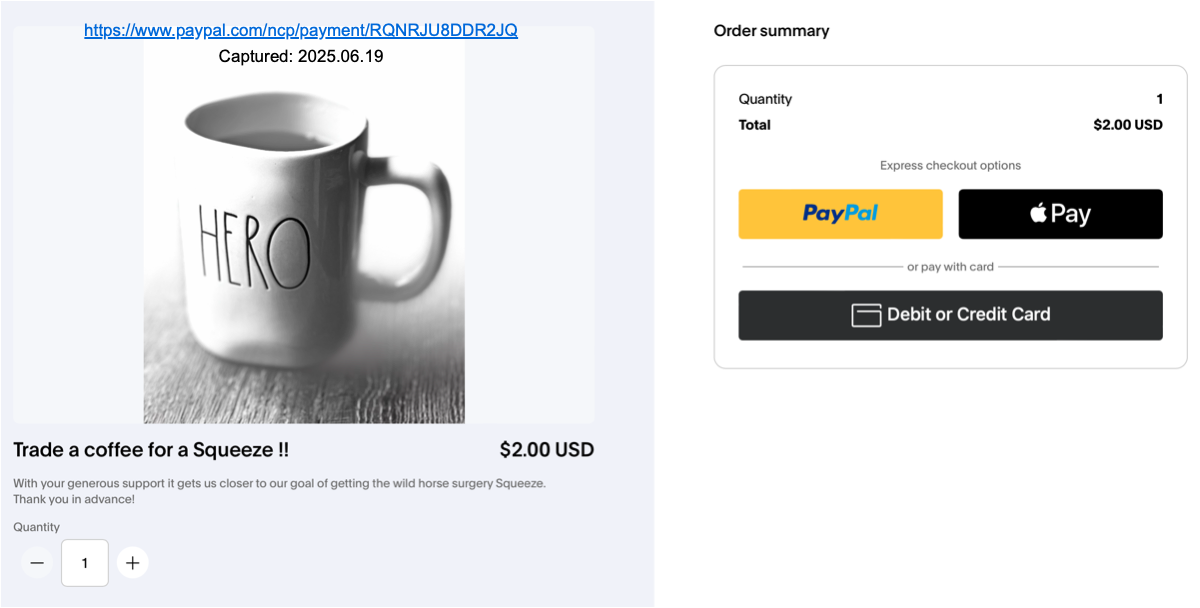Click the 'Express checkout options' label

click(950, 166)
